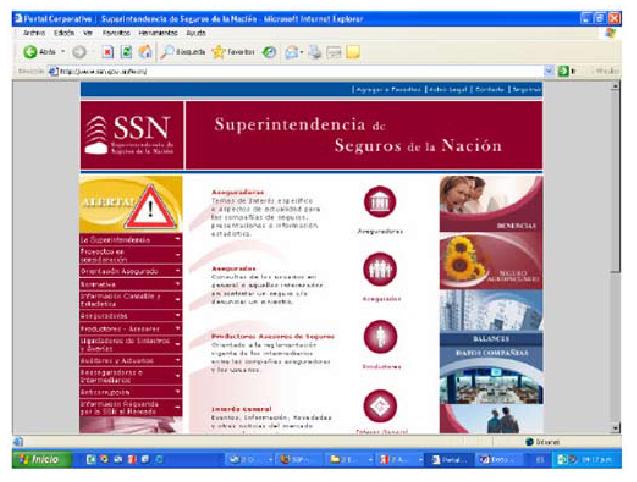Viewport: 637px width, 482px height.
Task: Click the ALERTA warning triangle banner
Action: [x=130, y=204]
